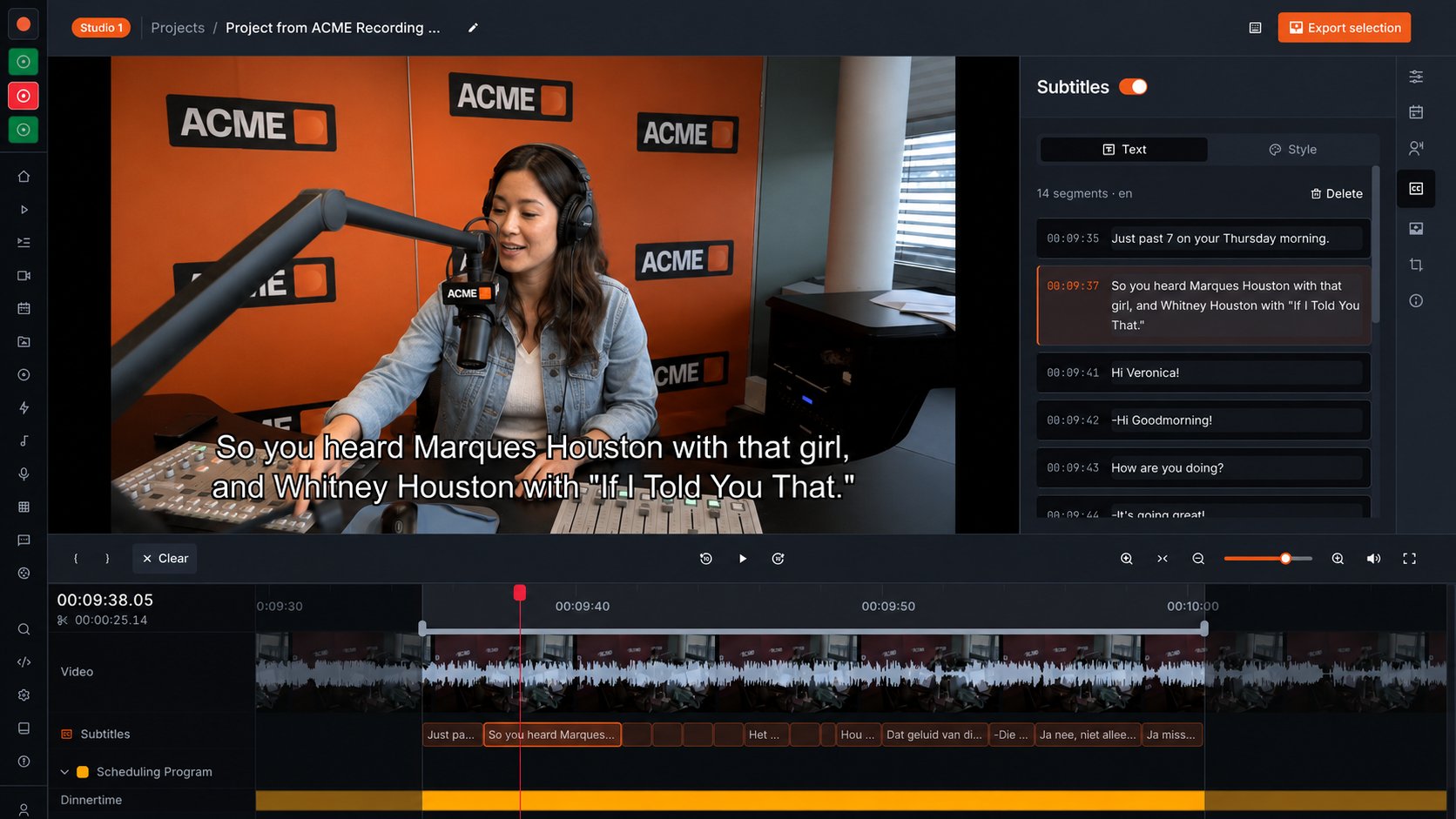Open the video camera icon in the sidebar

(24, 276)
